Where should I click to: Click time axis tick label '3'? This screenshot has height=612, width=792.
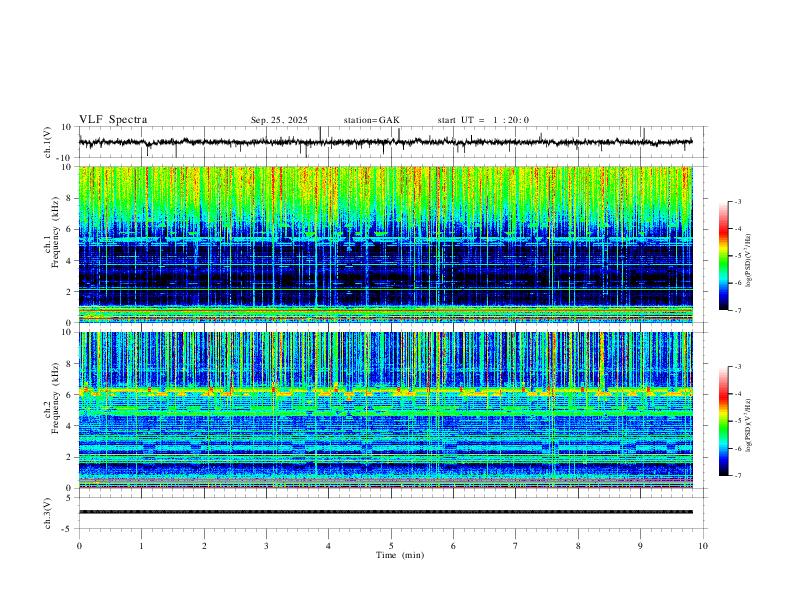266,546
